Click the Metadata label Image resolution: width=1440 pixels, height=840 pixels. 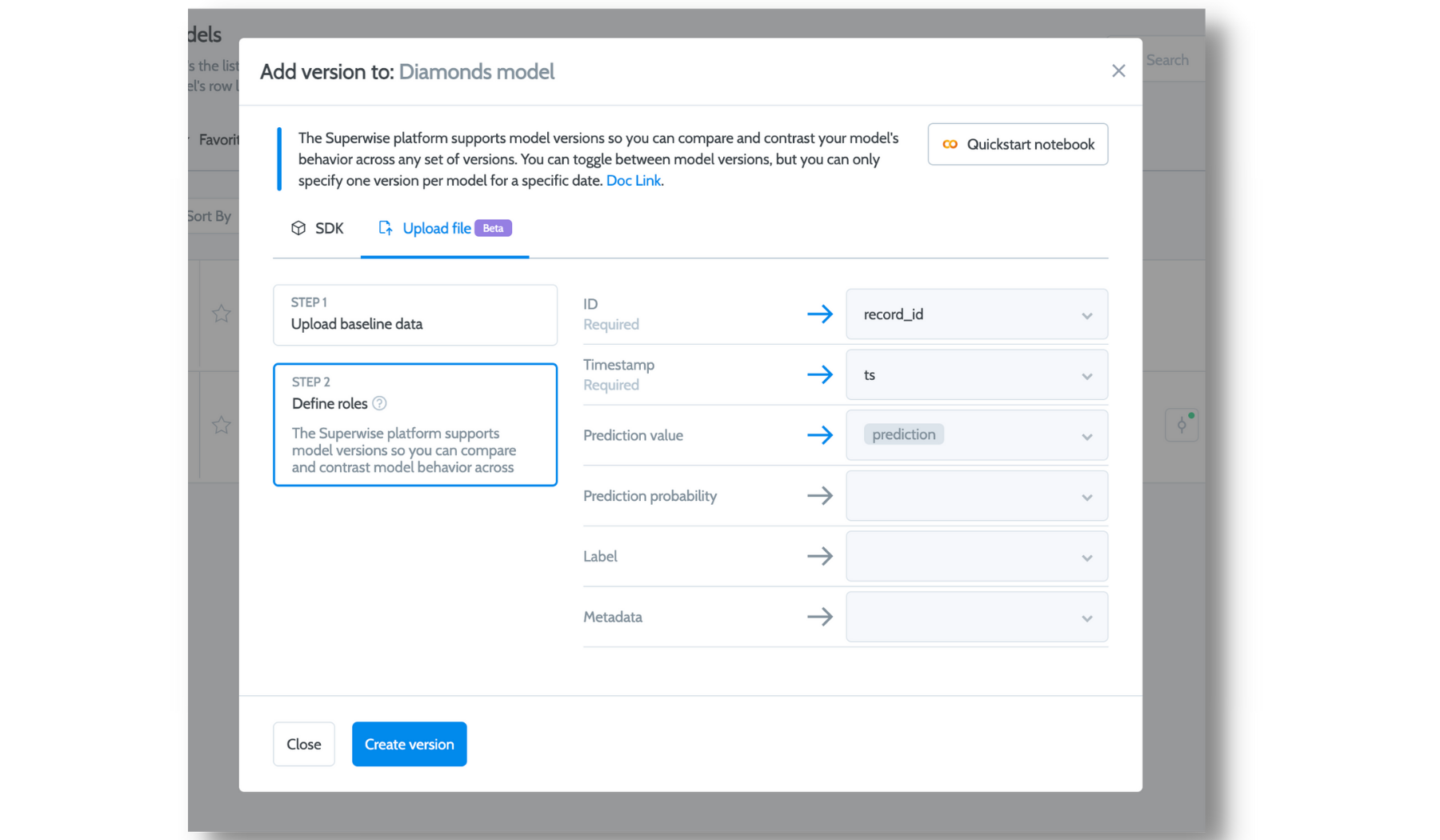click(613, 617)
